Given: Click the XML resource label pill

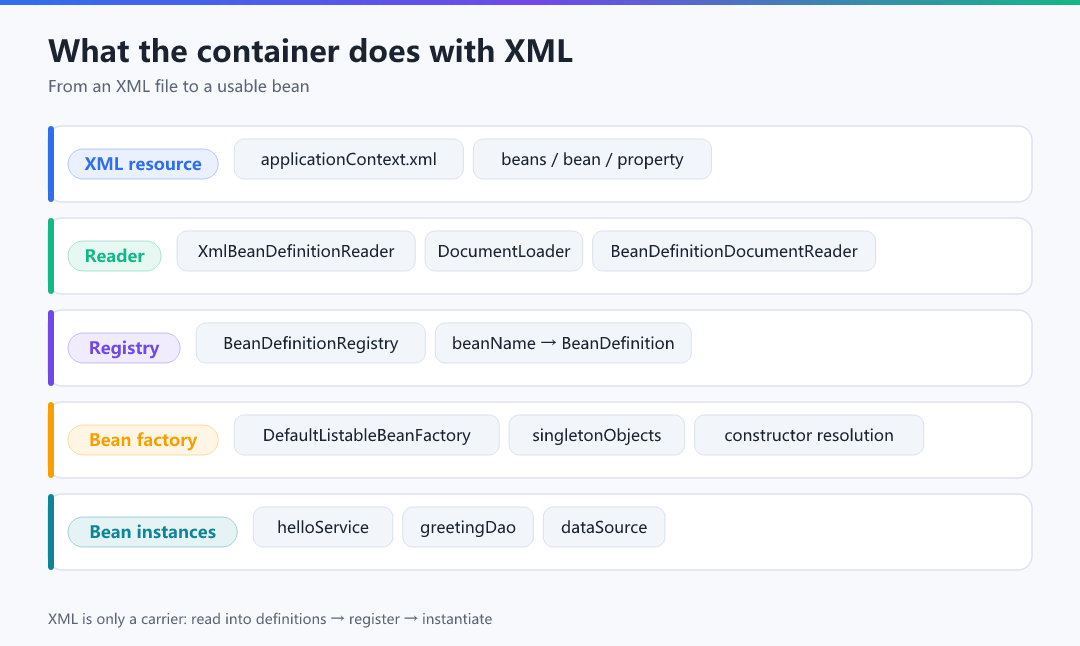Looking at the screenshot, I should coord(143,164).
